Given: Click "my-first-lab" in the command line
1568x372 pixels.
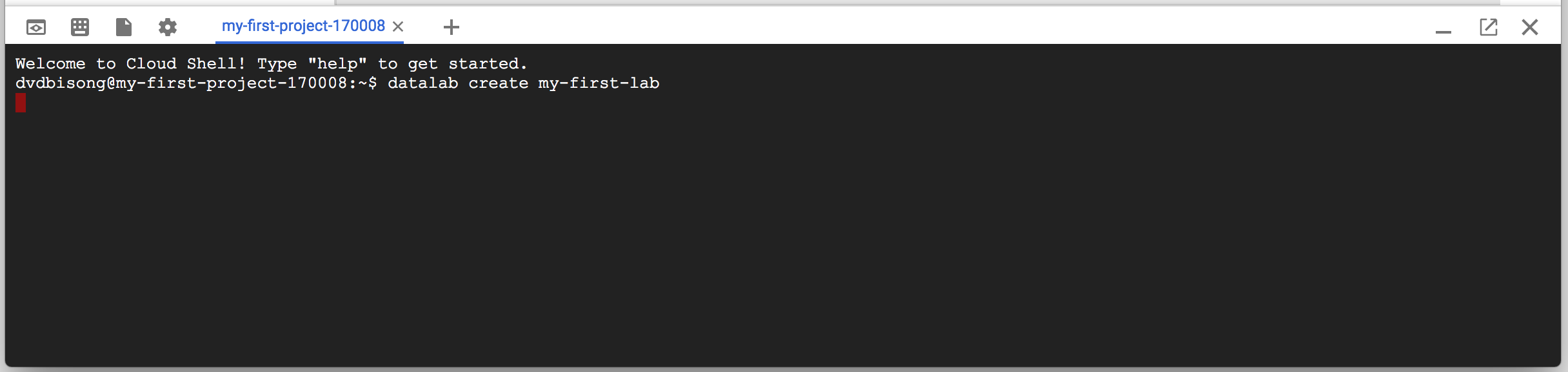Looking at the screenshot, I should pos(599,83).
